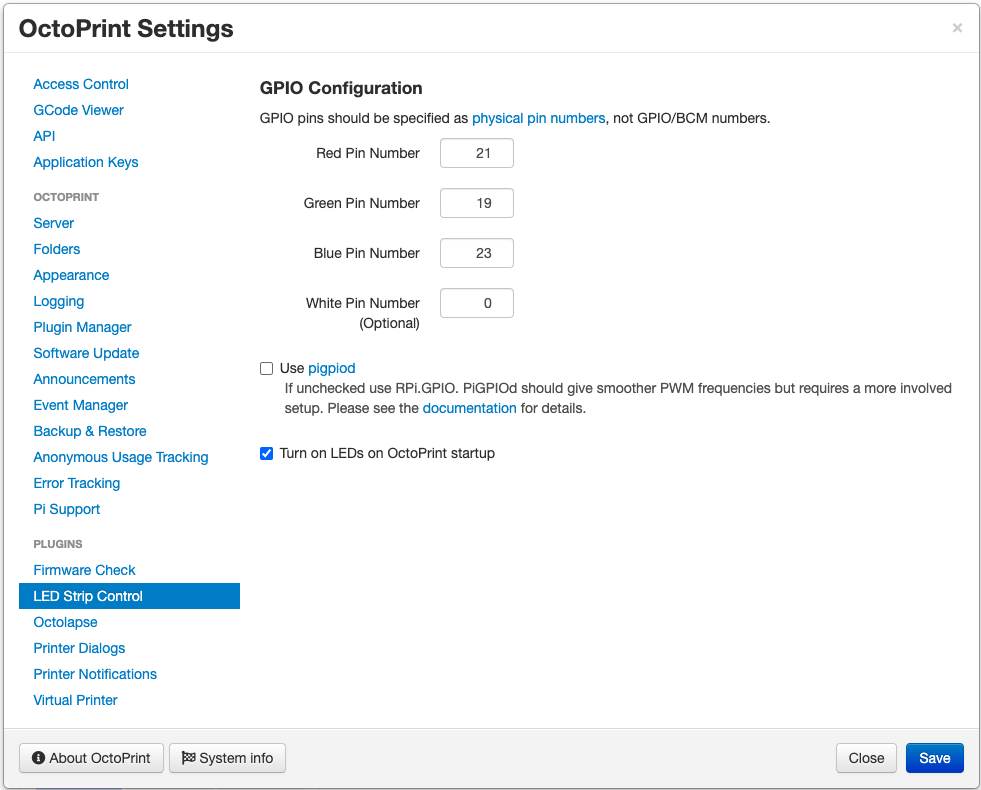Click the flag icon in System info

[x=188, y=757]
